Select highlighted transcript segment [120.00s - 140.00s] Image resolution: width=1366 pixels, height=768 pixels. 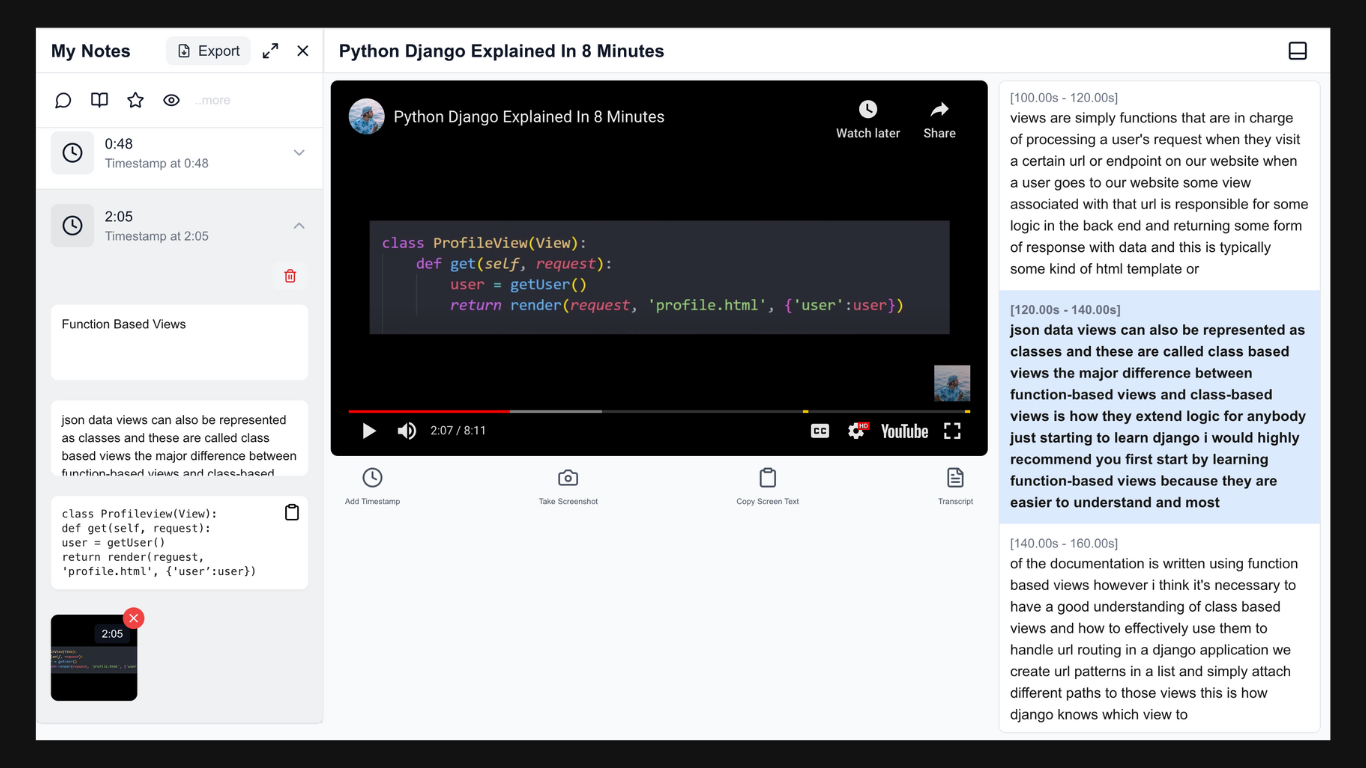(1159, 407)
